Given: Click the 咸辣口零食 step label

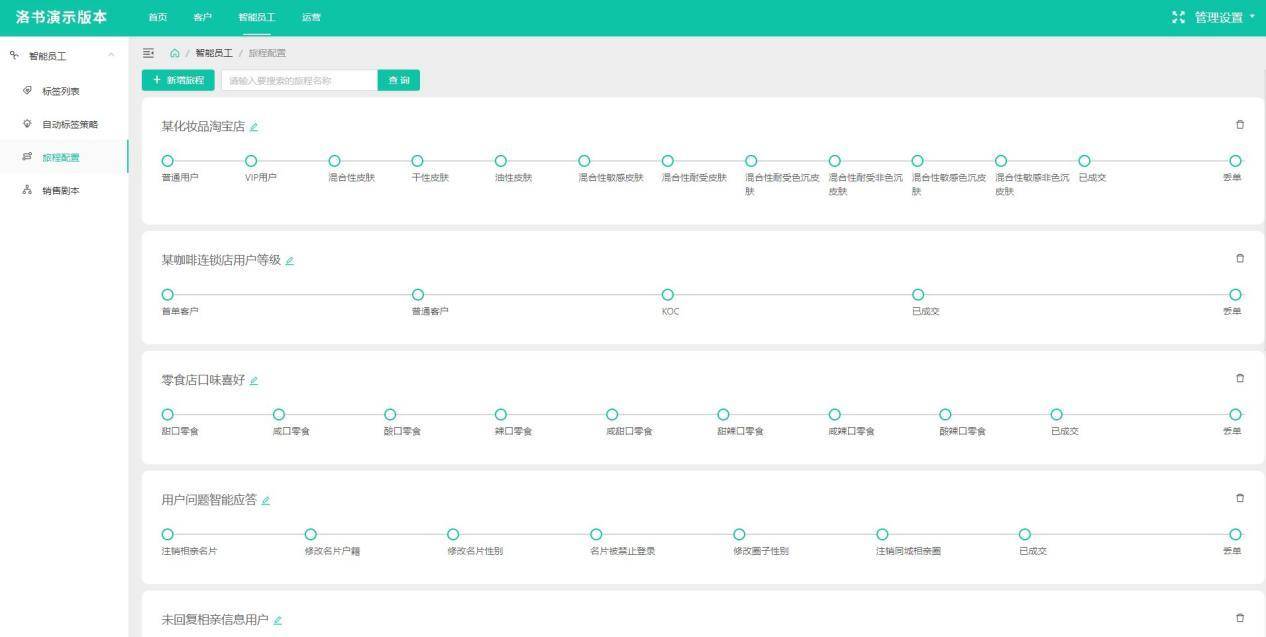Looking at the screenshot, I should 851,432.
